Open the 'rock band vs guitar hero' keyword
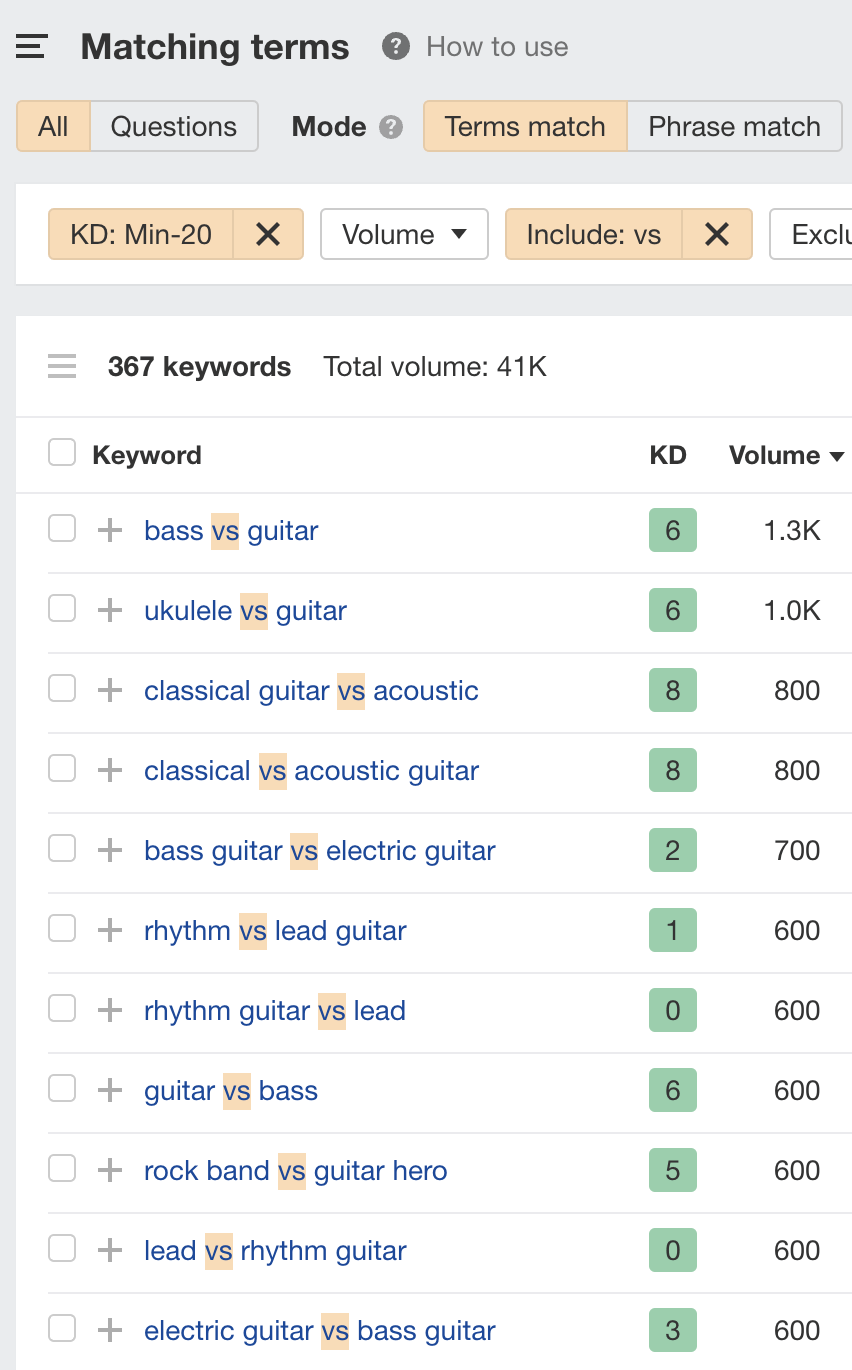Viewport: 852px width, 1370px height. [x=295, y=1170]
